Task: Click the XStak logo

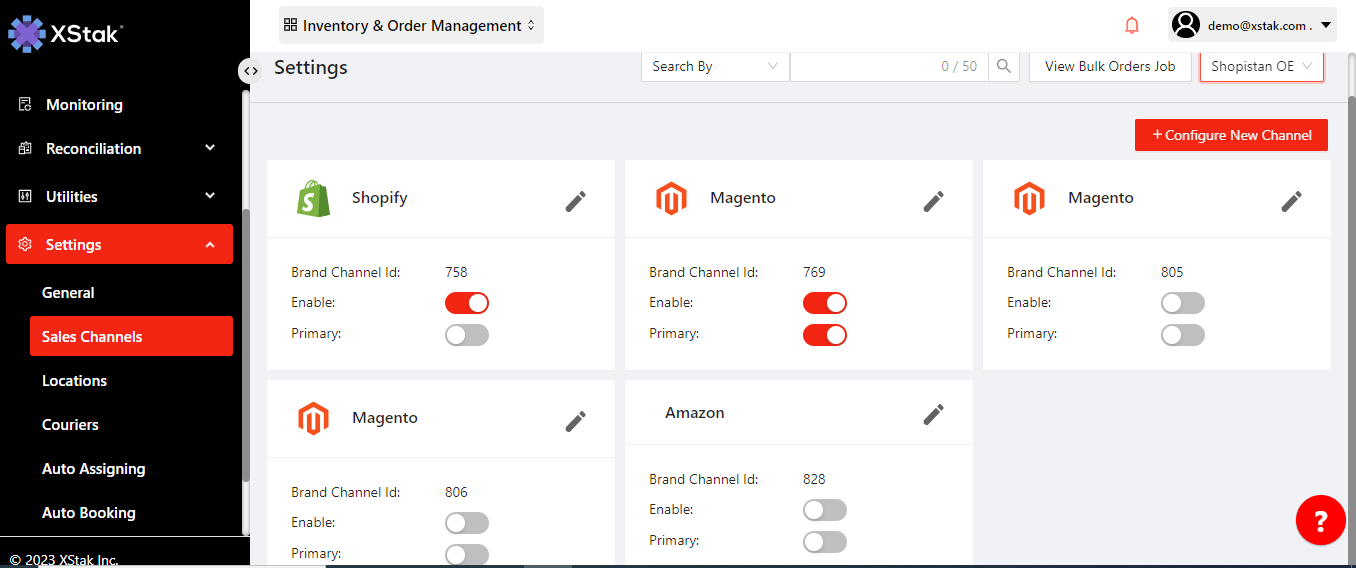Action: 66,33
